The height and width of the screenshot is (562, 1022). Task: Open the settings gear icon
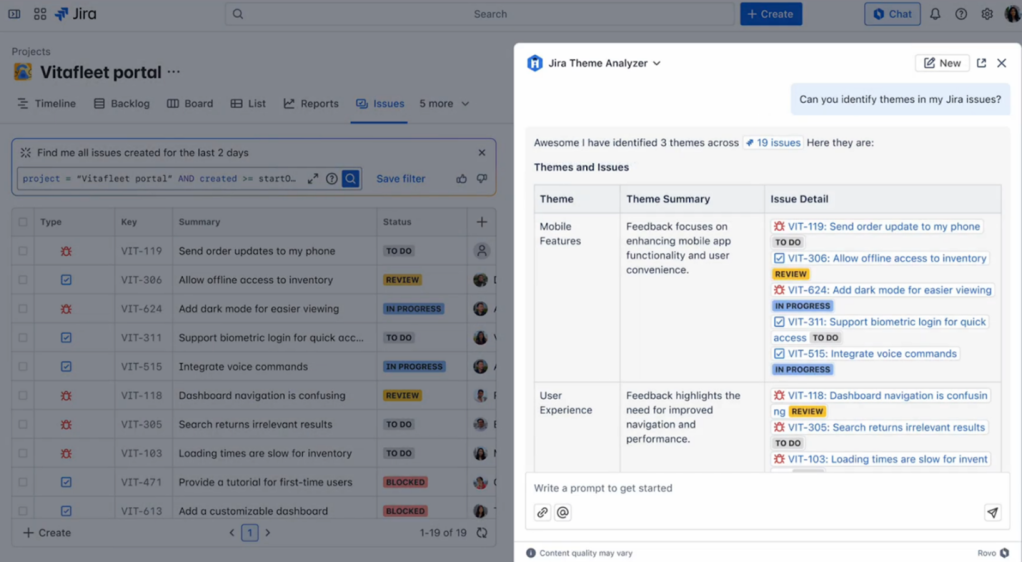point(987,14)
